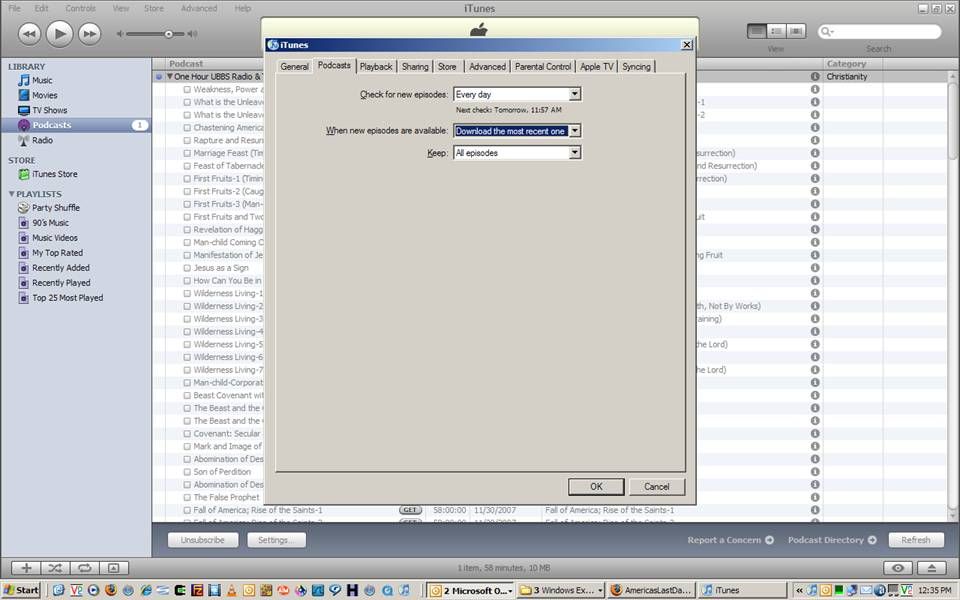Open Recently Played playlist
This screenshot has height=600, width=960.
click(x=61, y=283)
